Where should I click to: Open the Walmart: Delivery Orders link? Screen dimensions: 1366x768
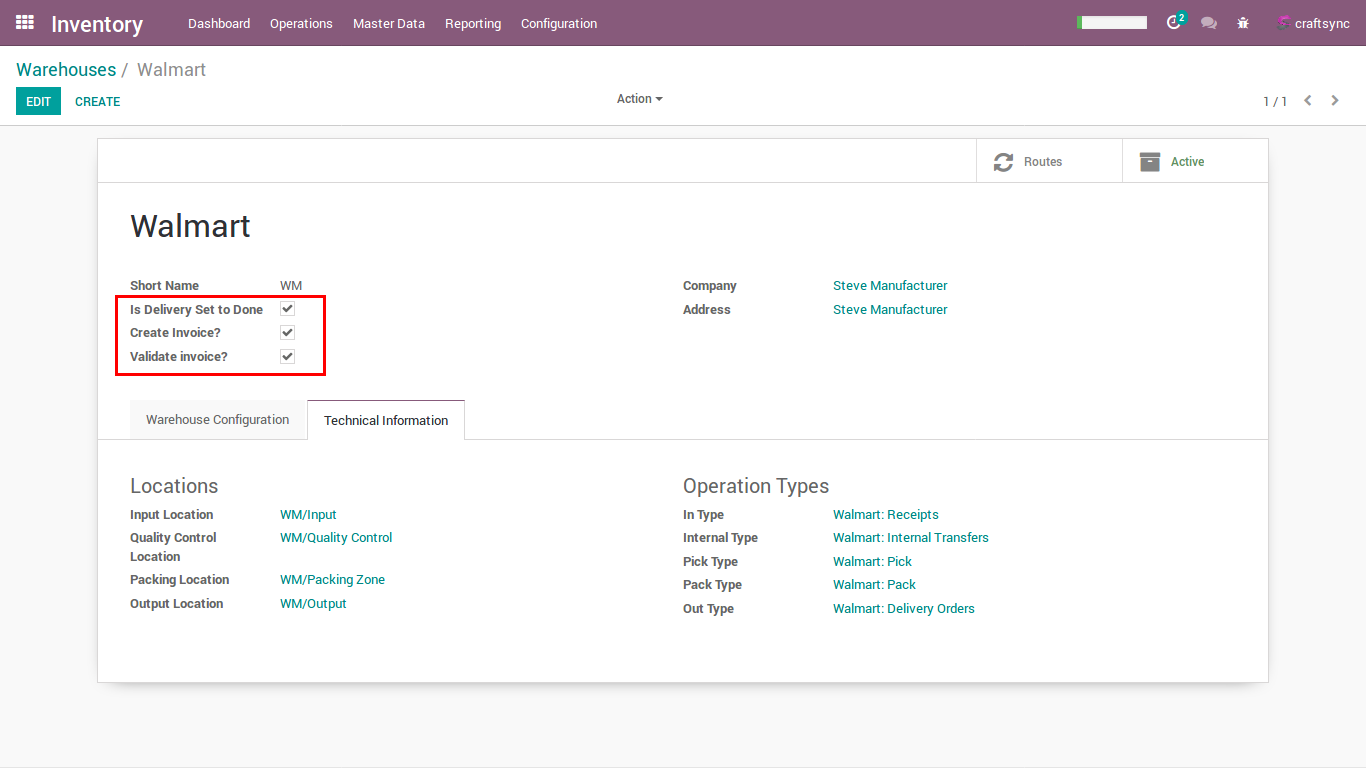[903, 608]
